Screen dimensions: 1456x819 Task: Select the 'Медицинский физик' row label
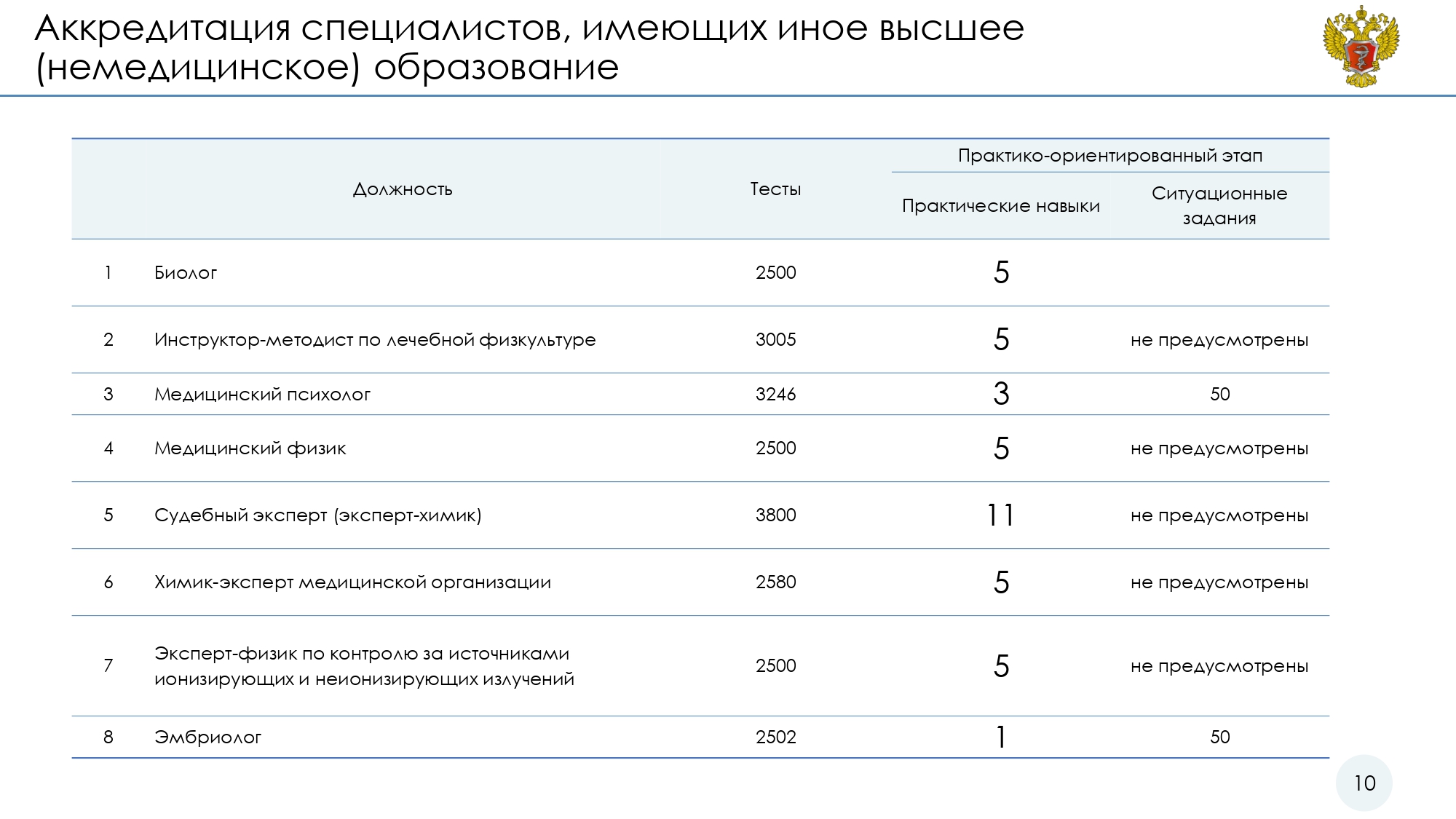(250, 448)
